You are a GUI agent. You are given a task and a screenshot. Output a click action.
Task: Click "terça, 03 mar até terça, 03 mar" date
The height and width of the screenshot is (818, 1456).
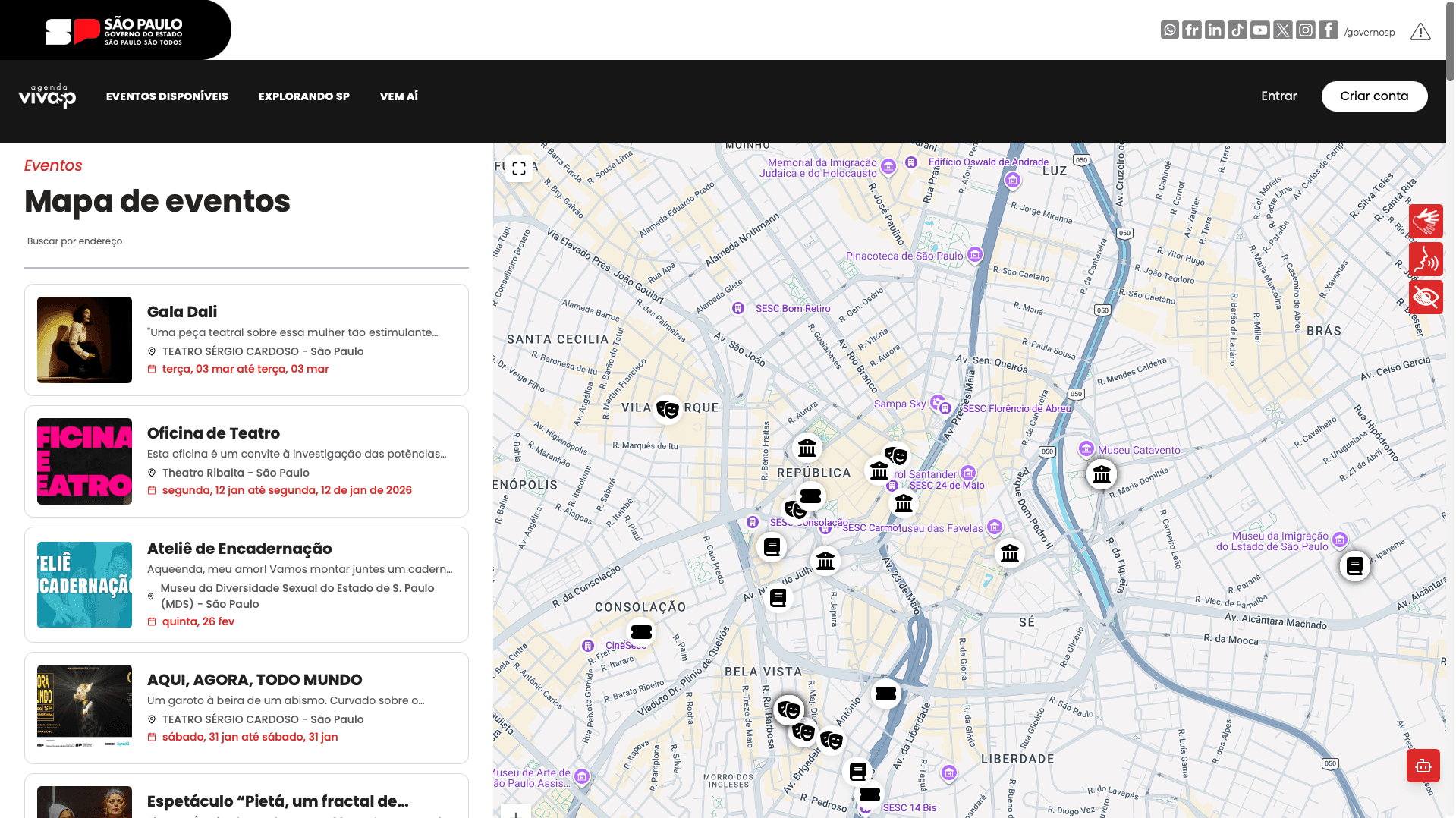246,369
